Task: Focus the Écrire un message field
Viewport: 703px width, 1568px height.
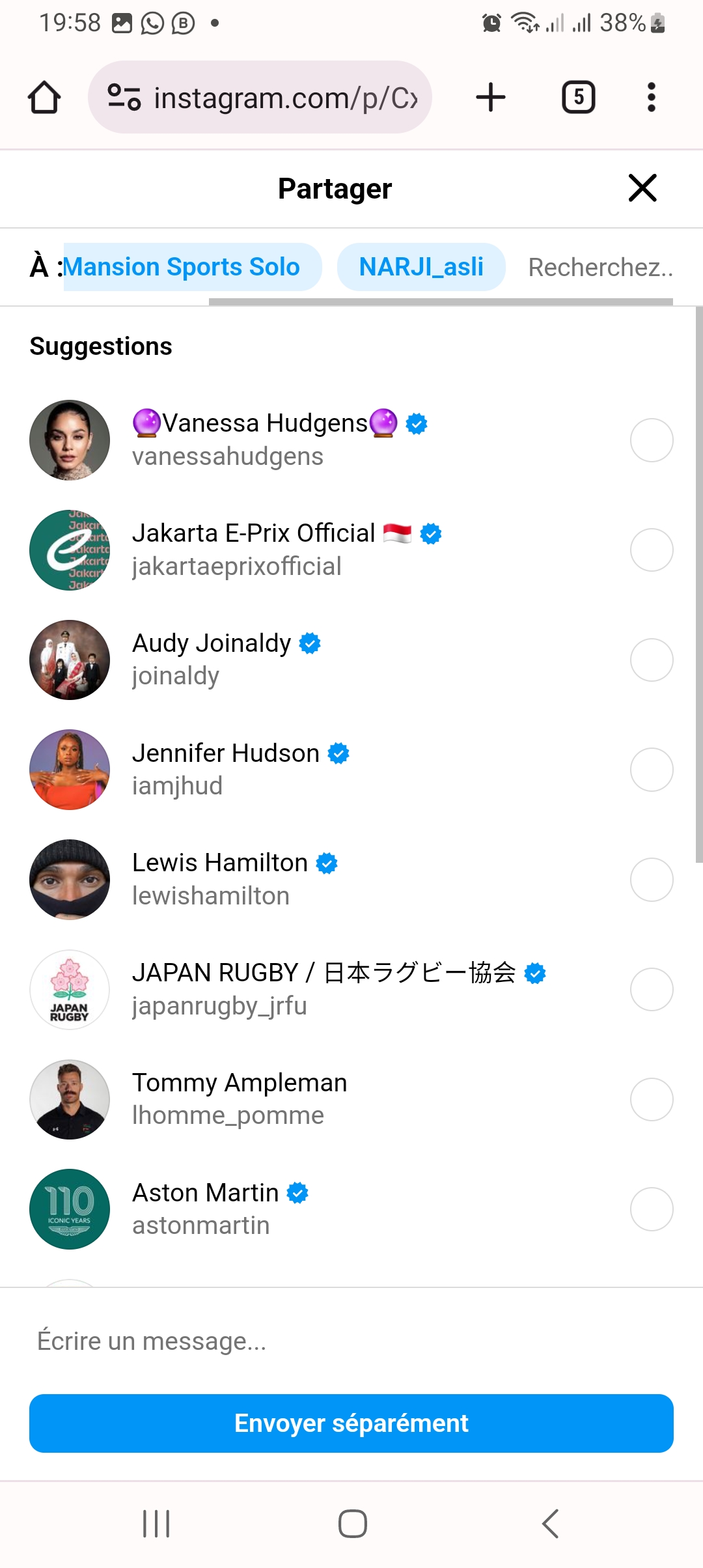Action: (x=351, y=1341)
